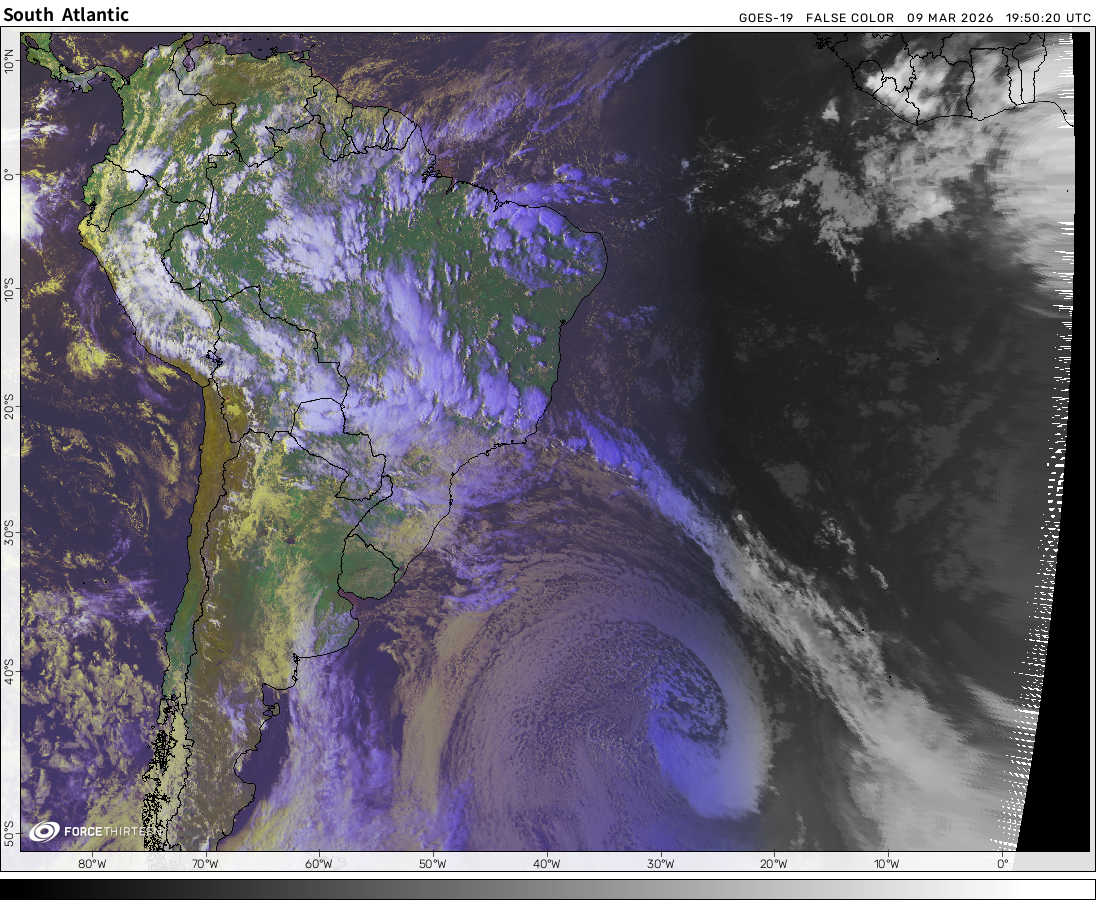
Task: Click the 50°W longitude marker
Action: click(432, 864)
